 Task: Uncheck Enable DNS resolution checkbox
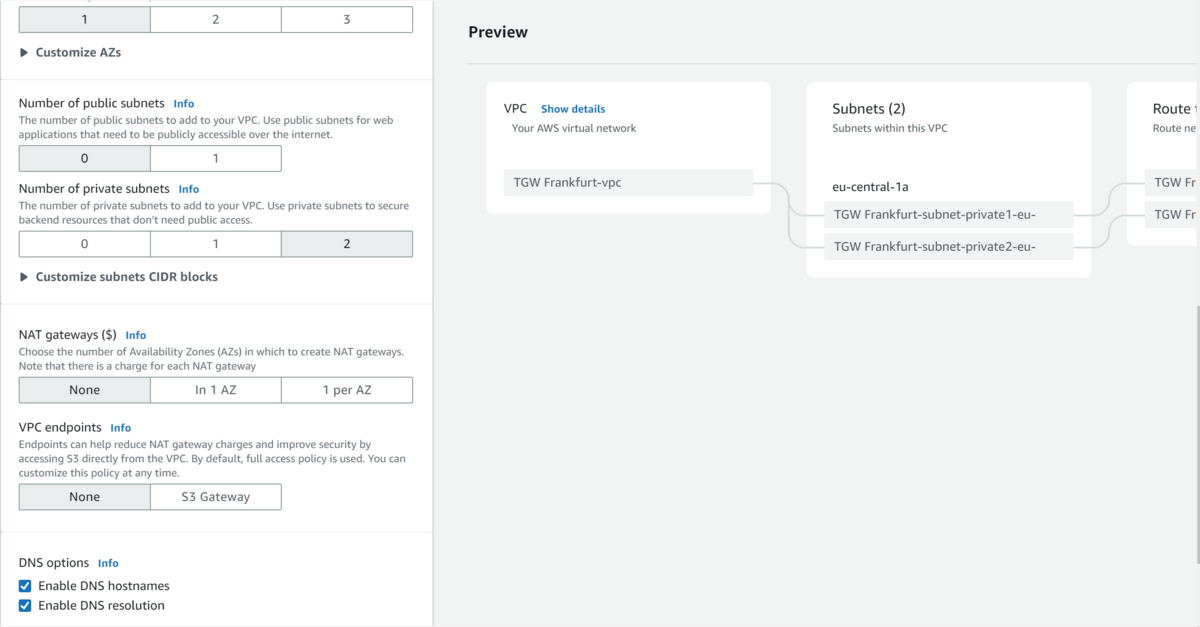pyautogui.click(x=26, y=606)
